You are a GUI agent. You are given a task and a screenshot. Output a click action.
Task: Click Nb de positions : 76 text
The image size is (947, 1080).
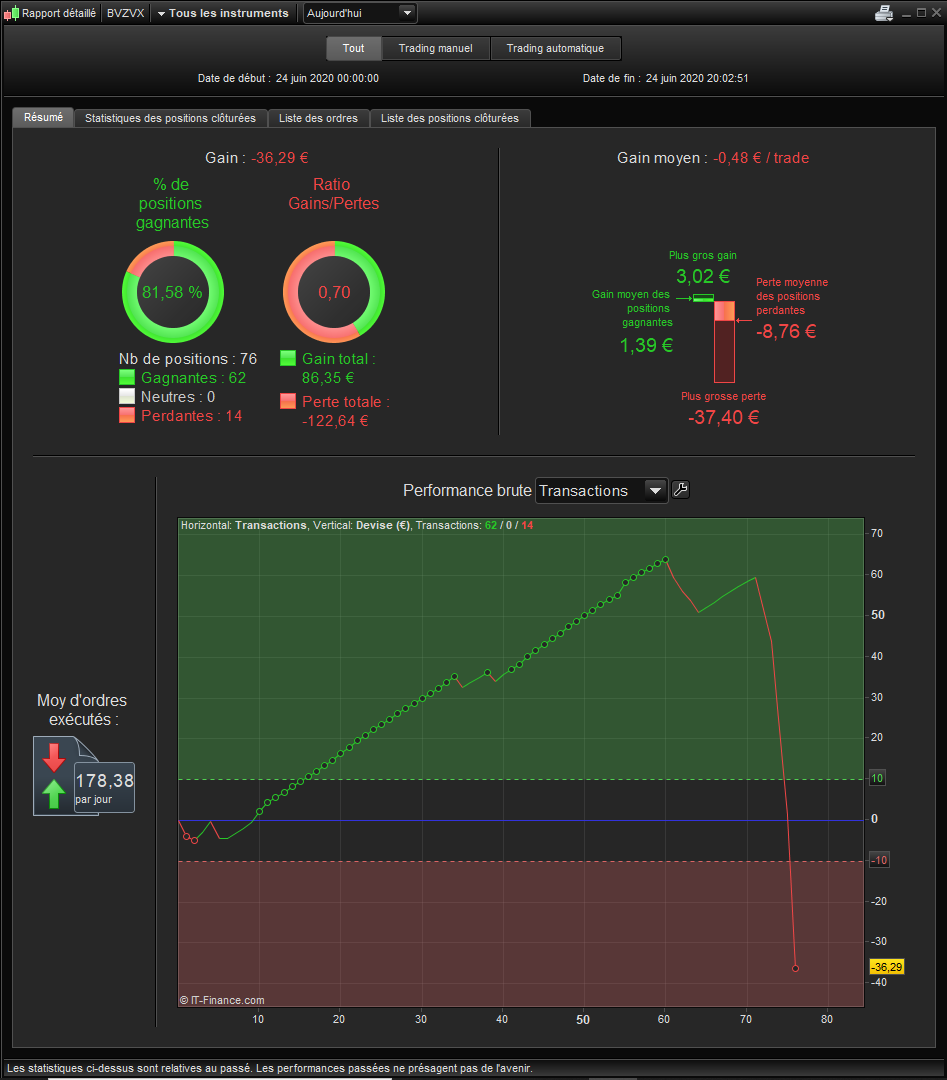click(187, 359)
